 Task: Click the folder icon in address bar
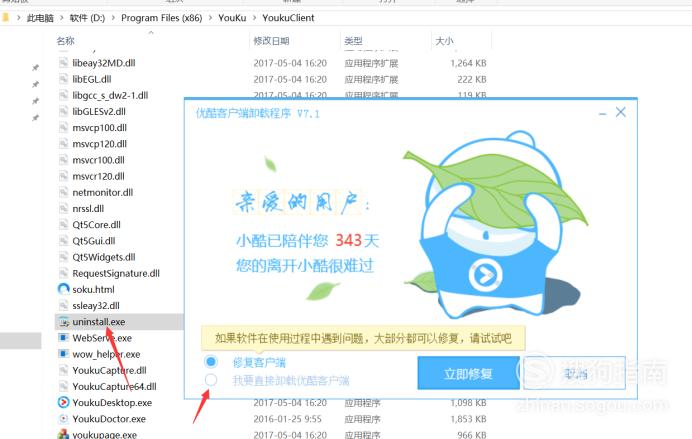point(6,18)
